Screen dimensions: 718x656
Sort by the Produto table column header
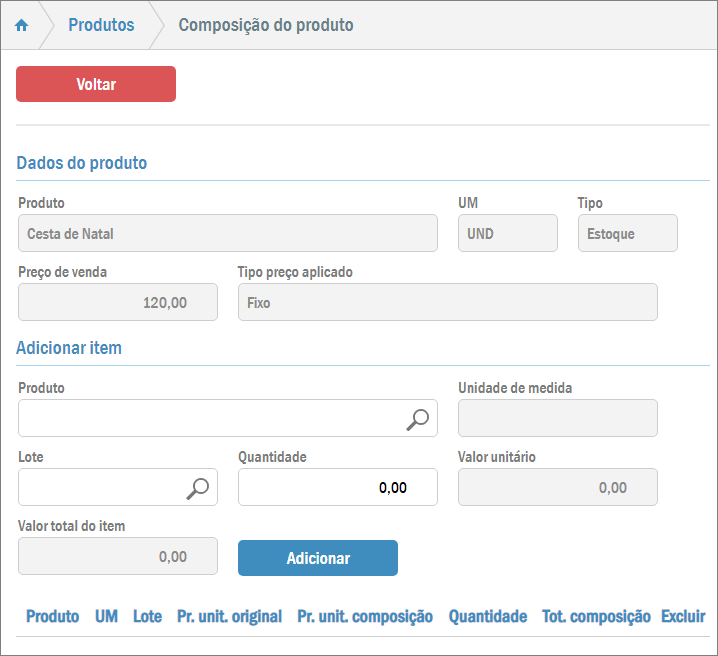coord(52,616)
